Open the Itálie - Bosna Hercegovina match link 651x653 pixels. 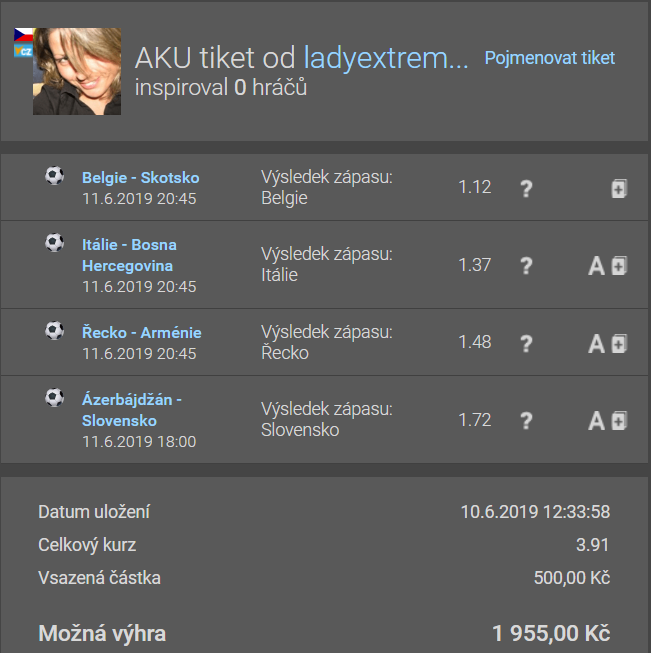129,255
